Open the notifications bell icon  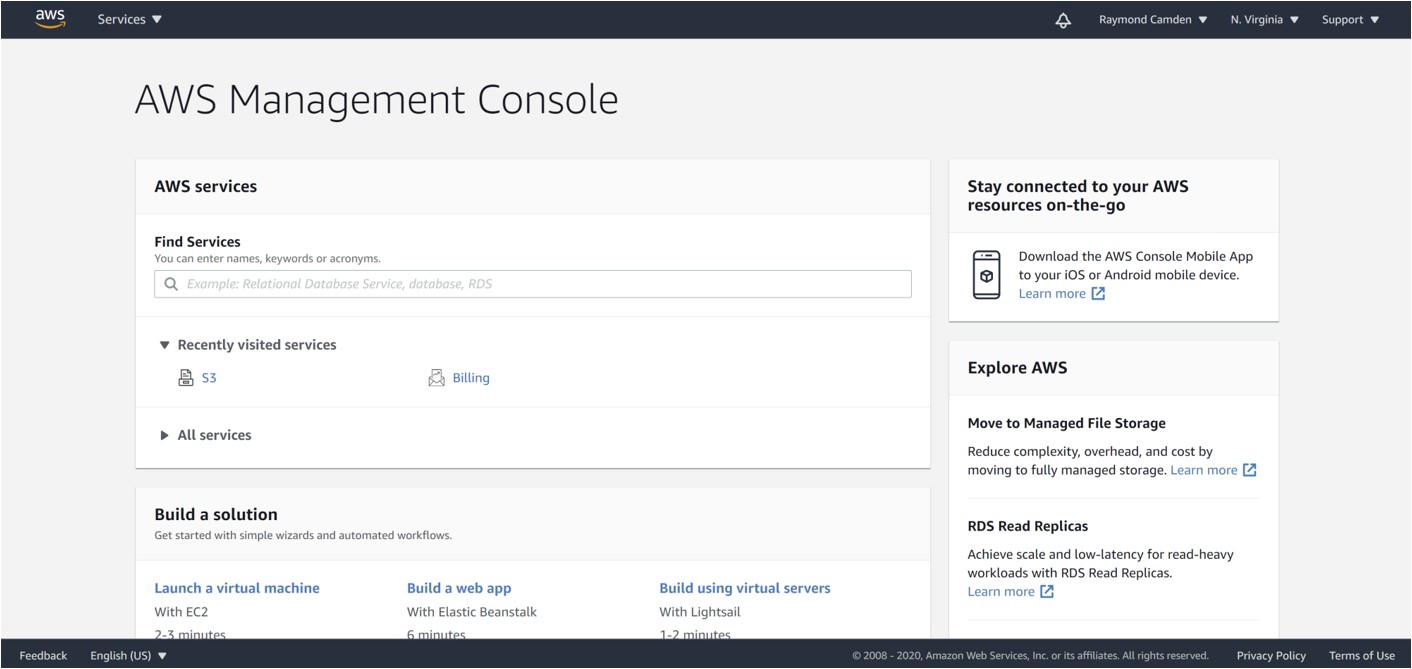click(1063, 20)
